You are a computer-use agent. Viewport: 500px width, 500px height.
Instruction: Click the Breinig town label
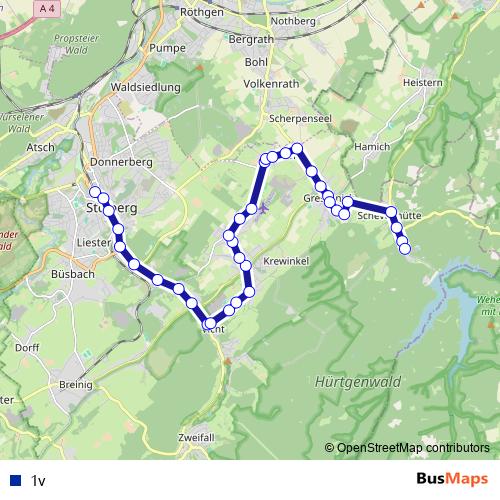pos(76,385)
